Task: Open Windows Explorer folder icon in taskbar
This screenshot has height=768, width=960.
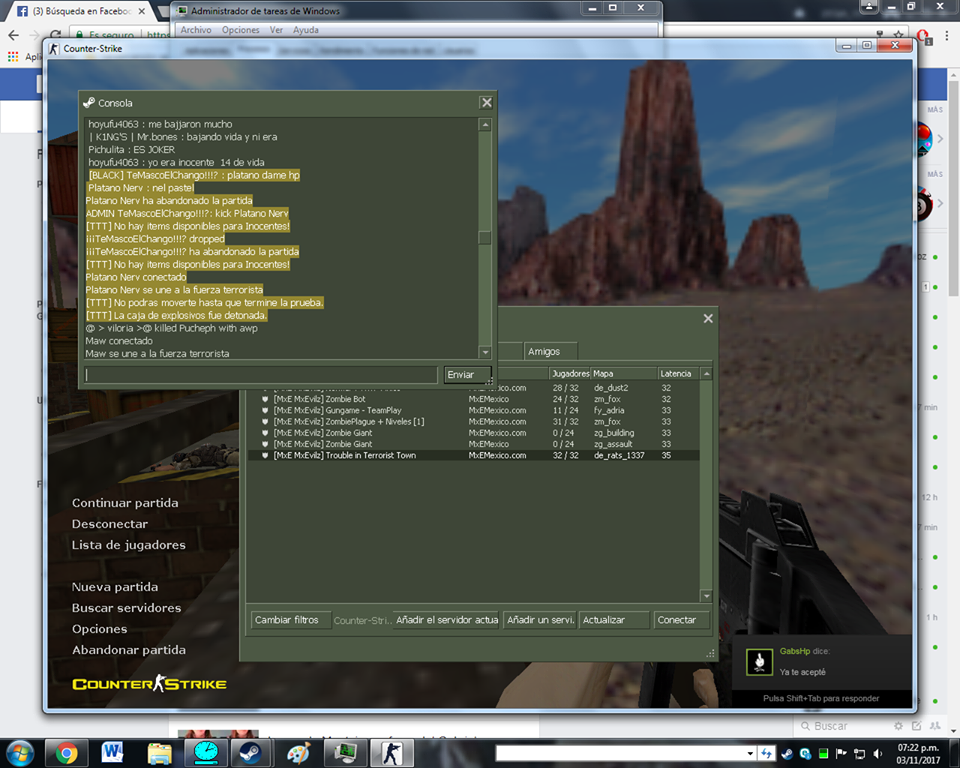Action: (159, 753)
